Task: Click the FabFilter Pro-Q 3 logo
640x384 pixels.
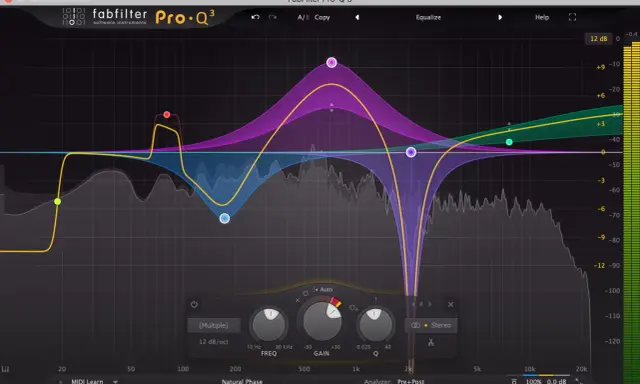Action: [139, 17]
